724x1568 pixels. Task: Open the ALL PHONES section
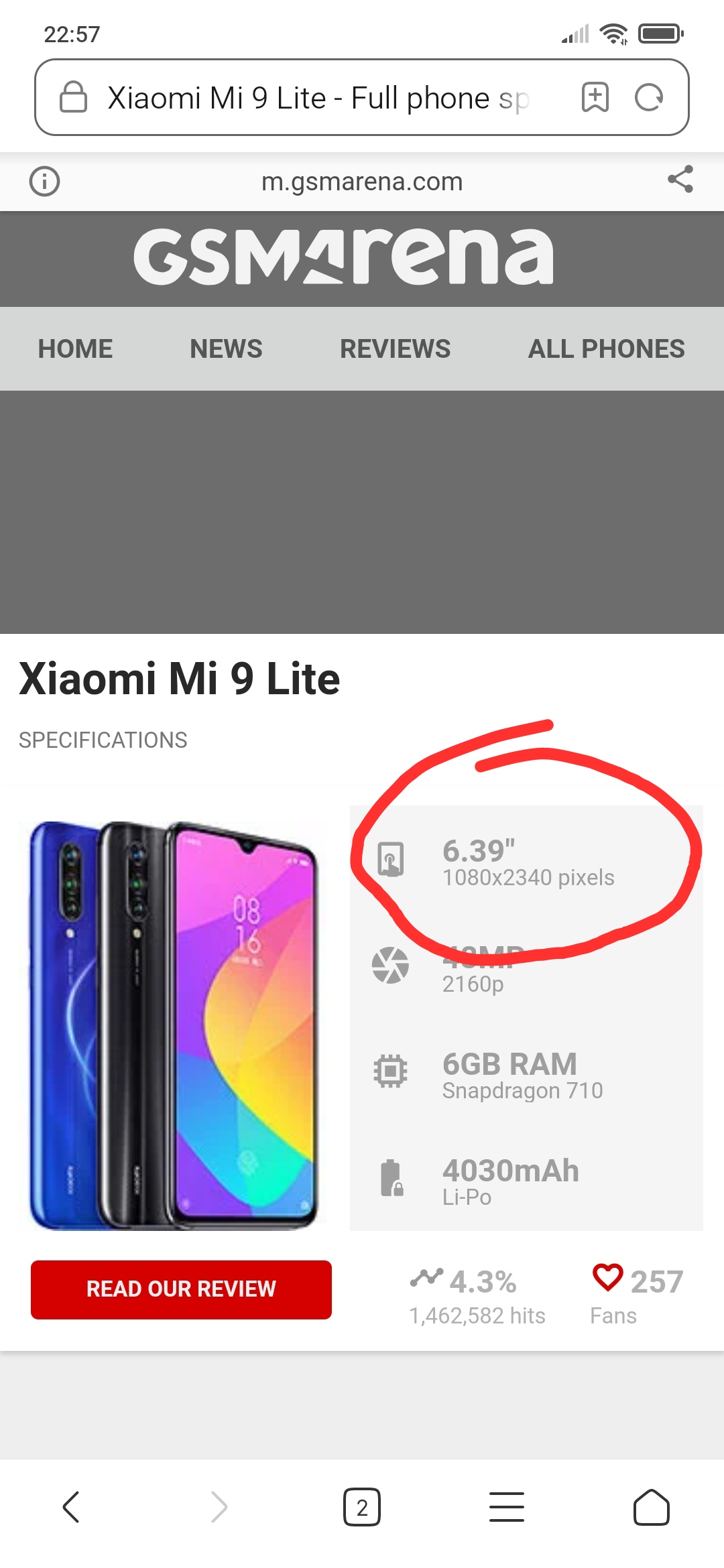607,348
